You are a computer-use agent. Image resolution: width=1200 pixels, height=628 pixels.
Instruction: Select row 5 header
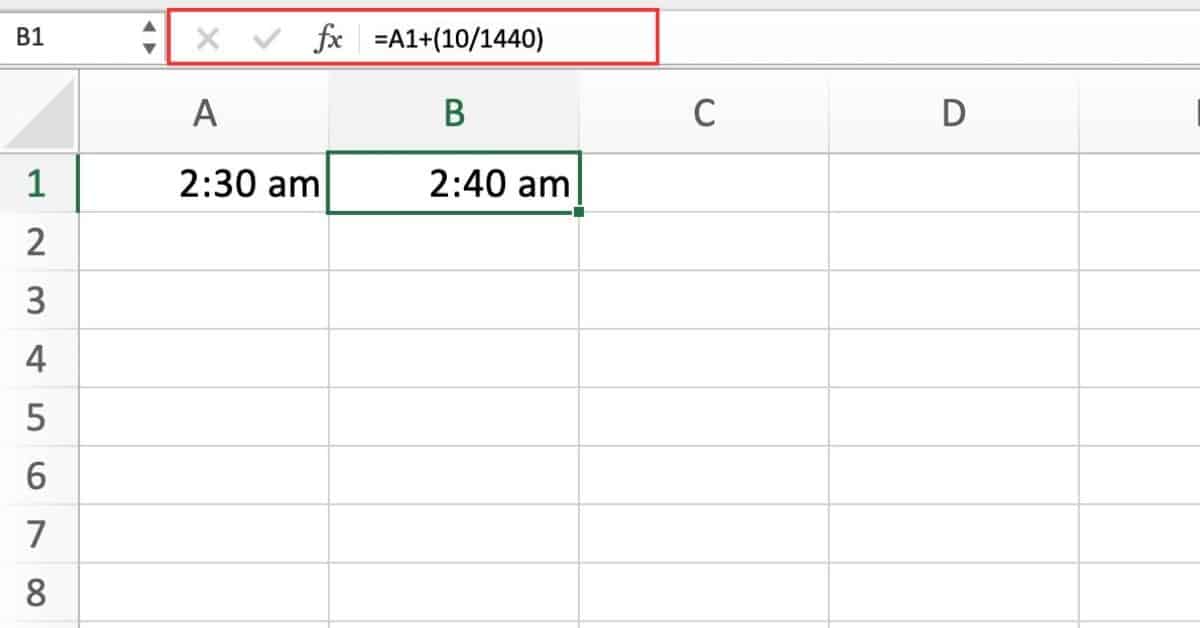point(36,417)
